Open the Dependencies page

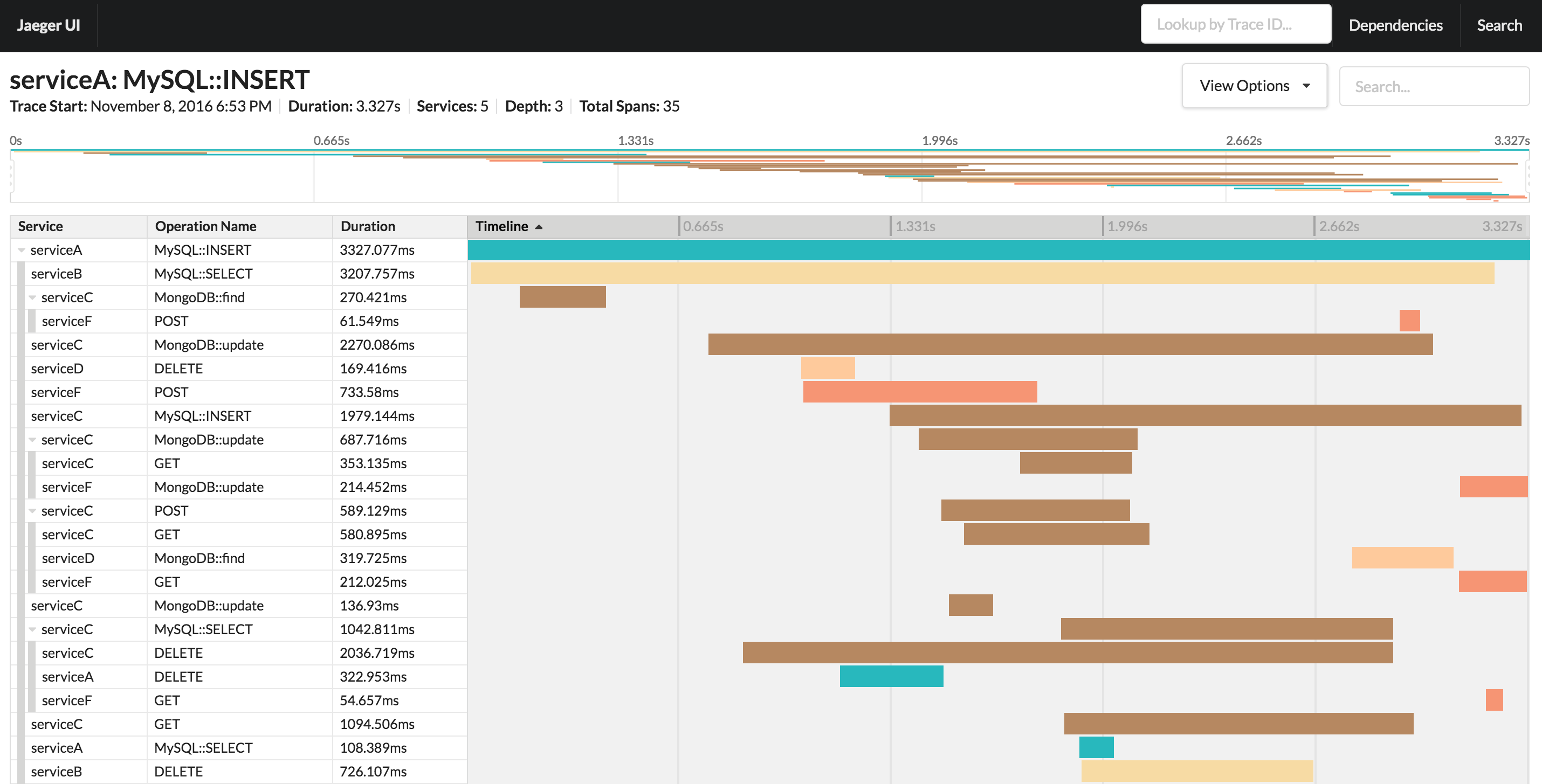click(1395, 25)
